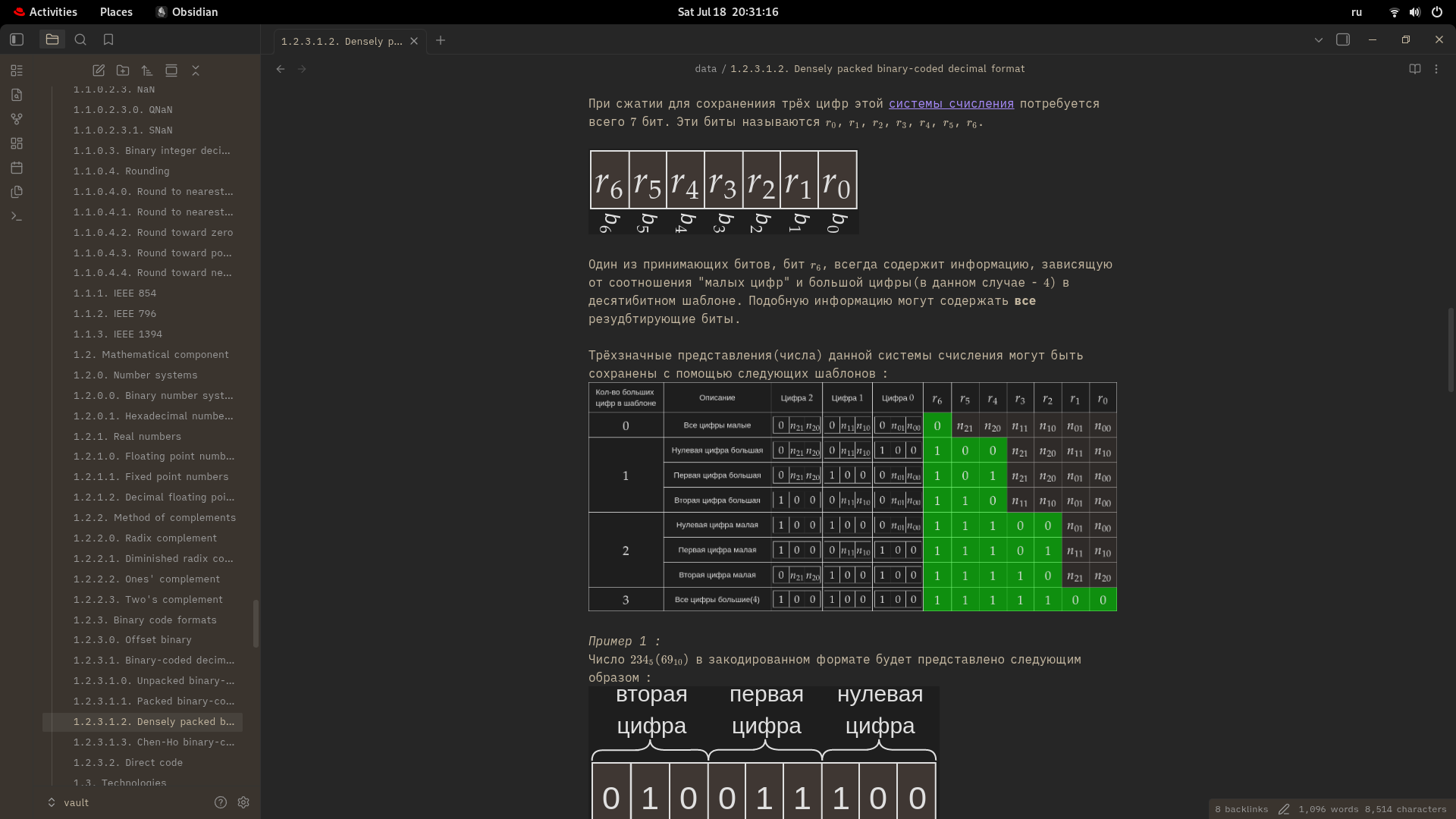
Task: Toggle auto-reveal current file button
Action: pos(171,71)
